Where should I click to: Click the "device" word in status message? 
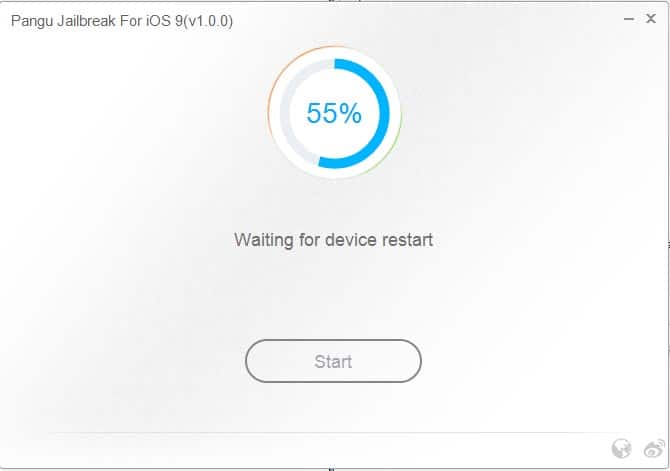[x=351, y=240]
